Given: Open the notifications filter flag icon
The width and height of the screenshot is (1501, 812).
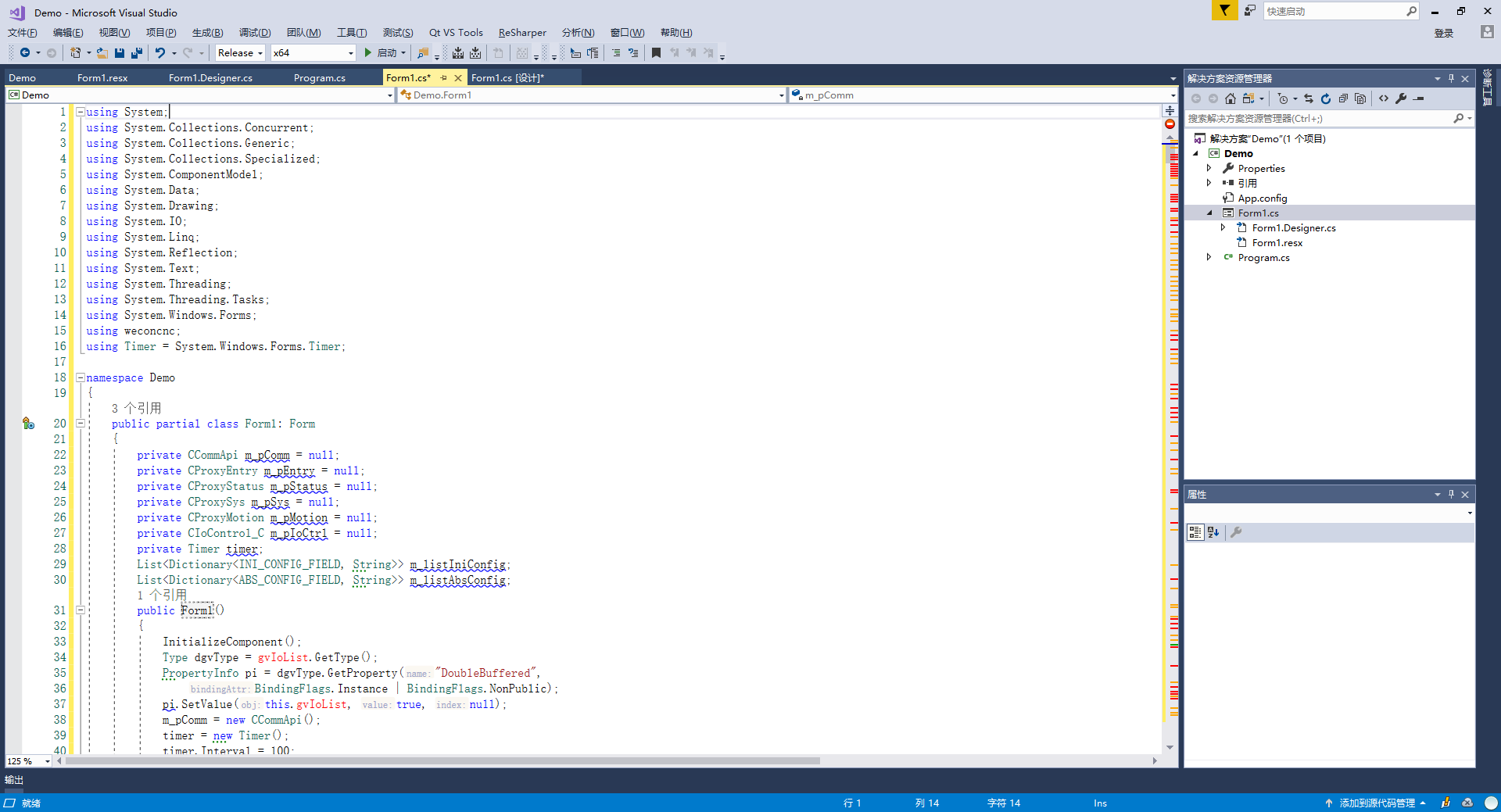Looking at the screenshot, I should tap(1224, 10).
